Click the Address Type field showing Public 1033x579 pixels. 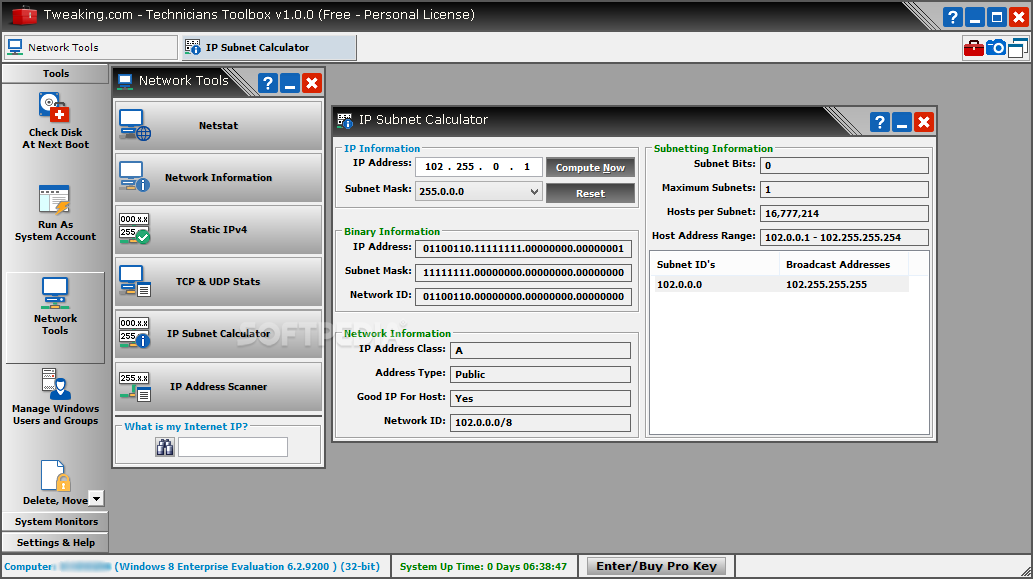coord(540,374)
